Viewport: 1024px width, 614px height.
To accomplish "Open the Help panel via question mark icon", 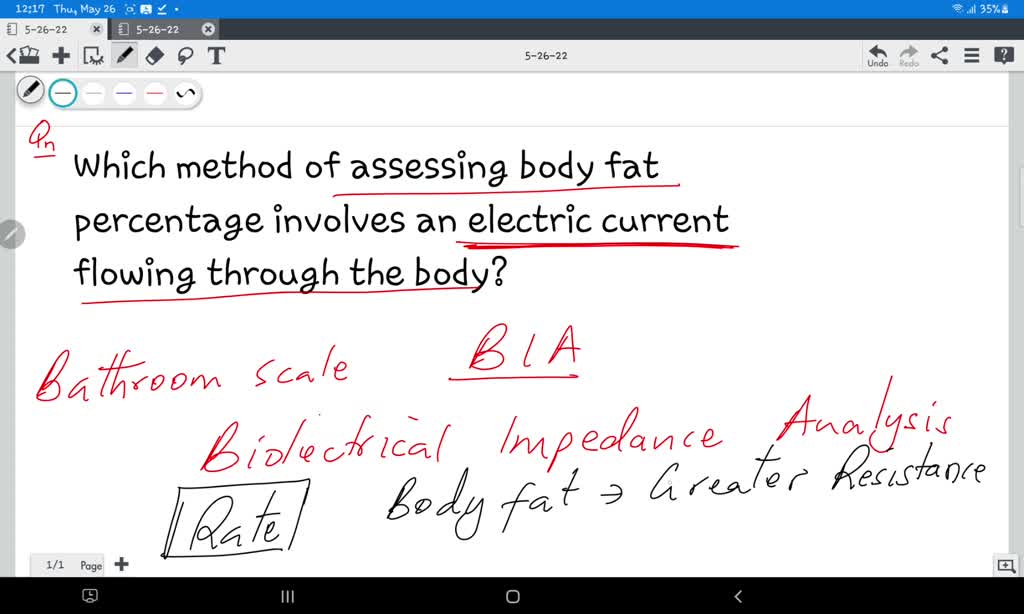I will [1002, 55].
